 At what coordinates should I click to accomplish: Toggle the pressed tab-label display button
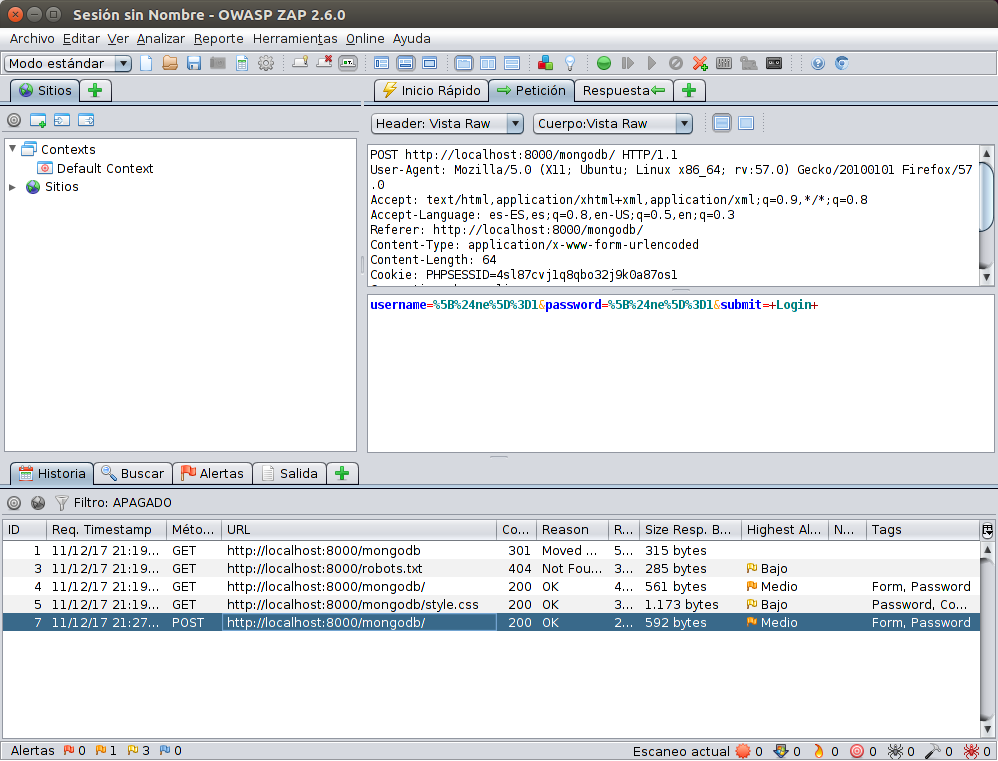348,63
